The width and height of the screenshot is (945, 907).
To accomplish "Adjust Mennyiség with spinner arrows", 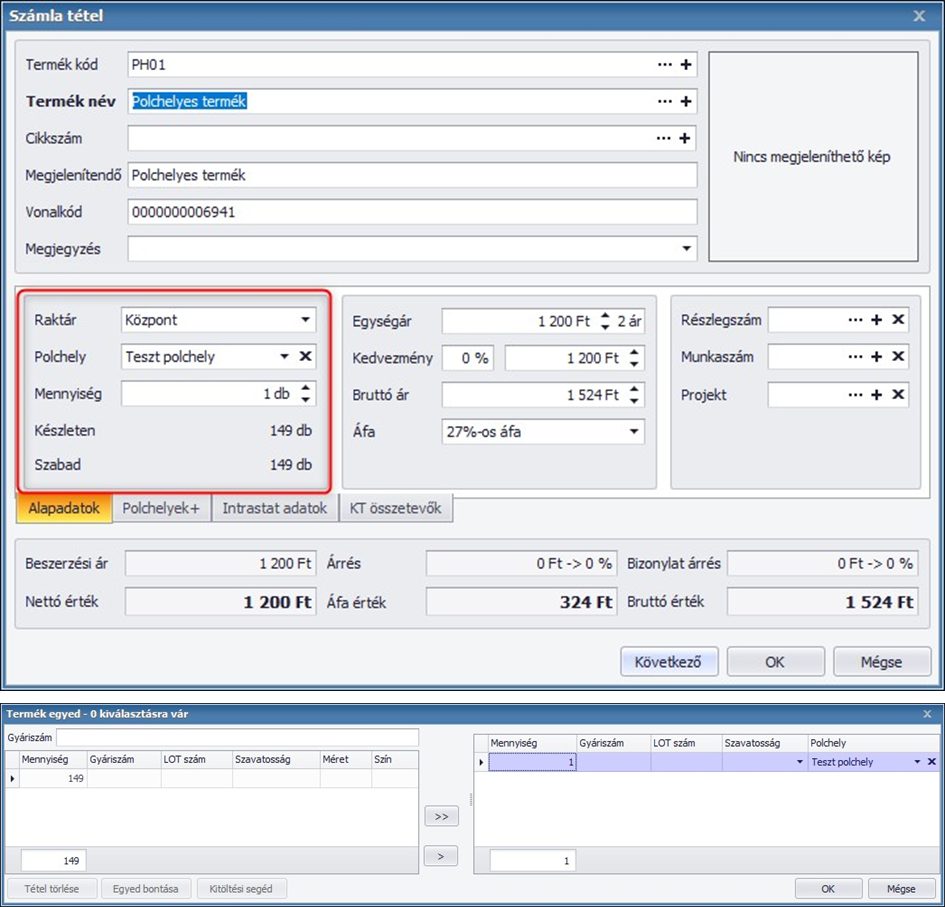I will coord(306,394).
